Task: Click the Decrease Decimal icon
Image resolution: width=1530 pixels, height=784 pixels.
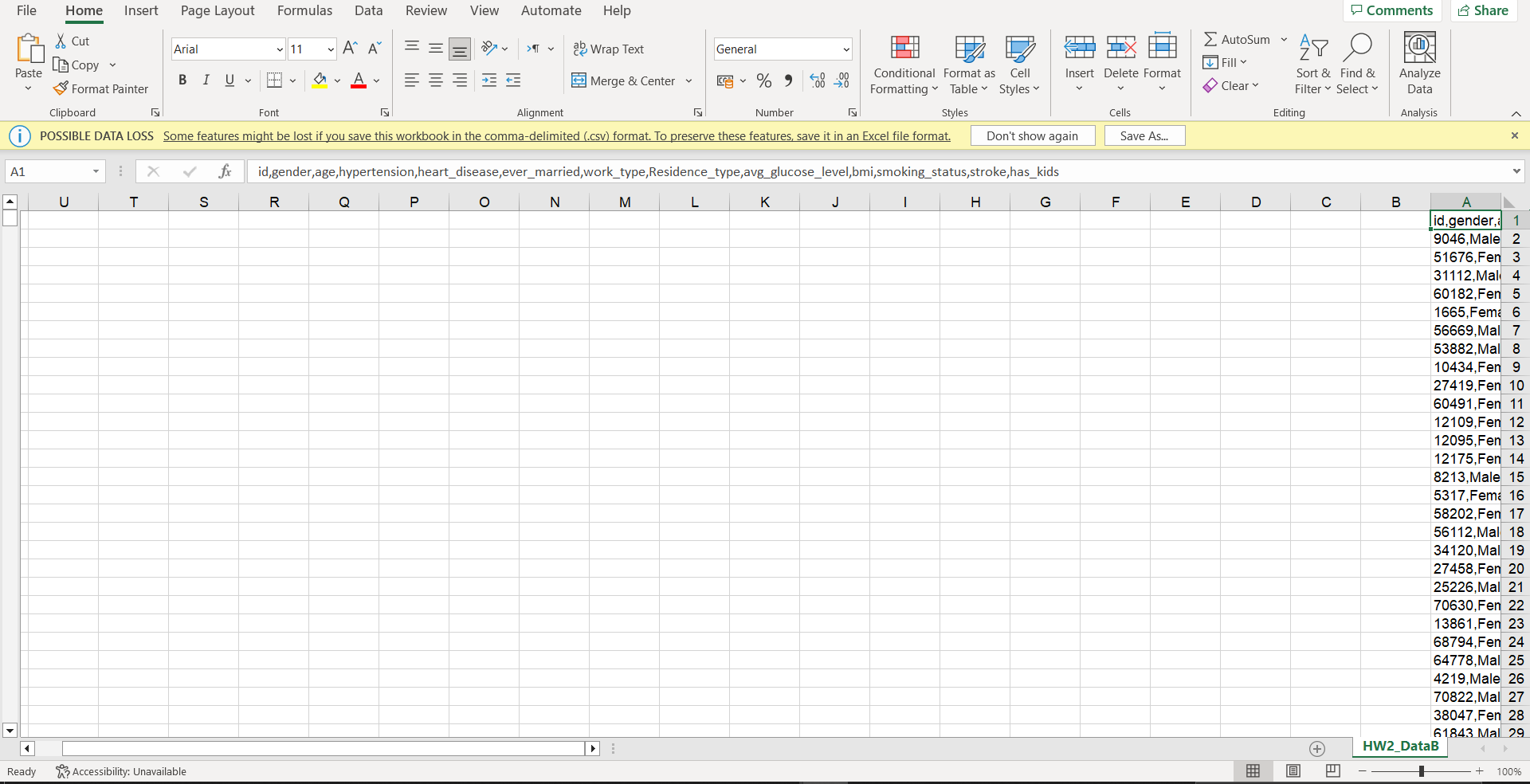Action: pos(842,80)
